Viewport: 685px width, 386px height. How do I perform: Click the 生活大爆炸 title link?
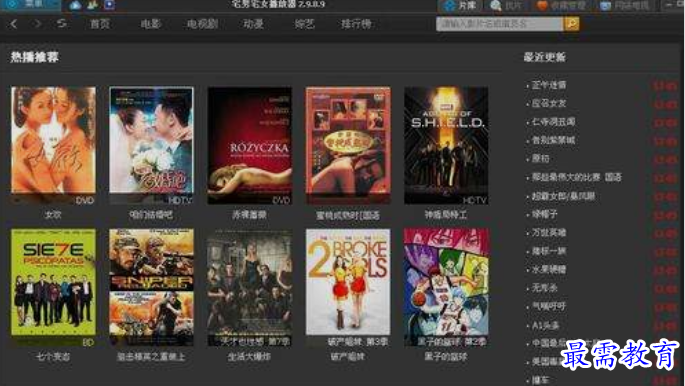click(249, 357)
